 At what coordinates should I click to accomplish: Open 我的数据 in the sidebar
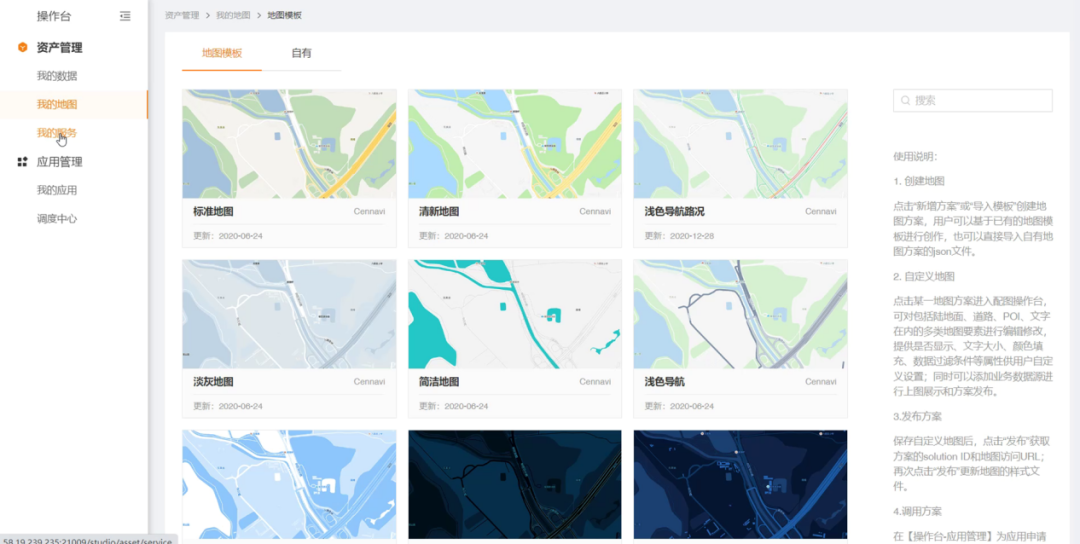(57, 76)
